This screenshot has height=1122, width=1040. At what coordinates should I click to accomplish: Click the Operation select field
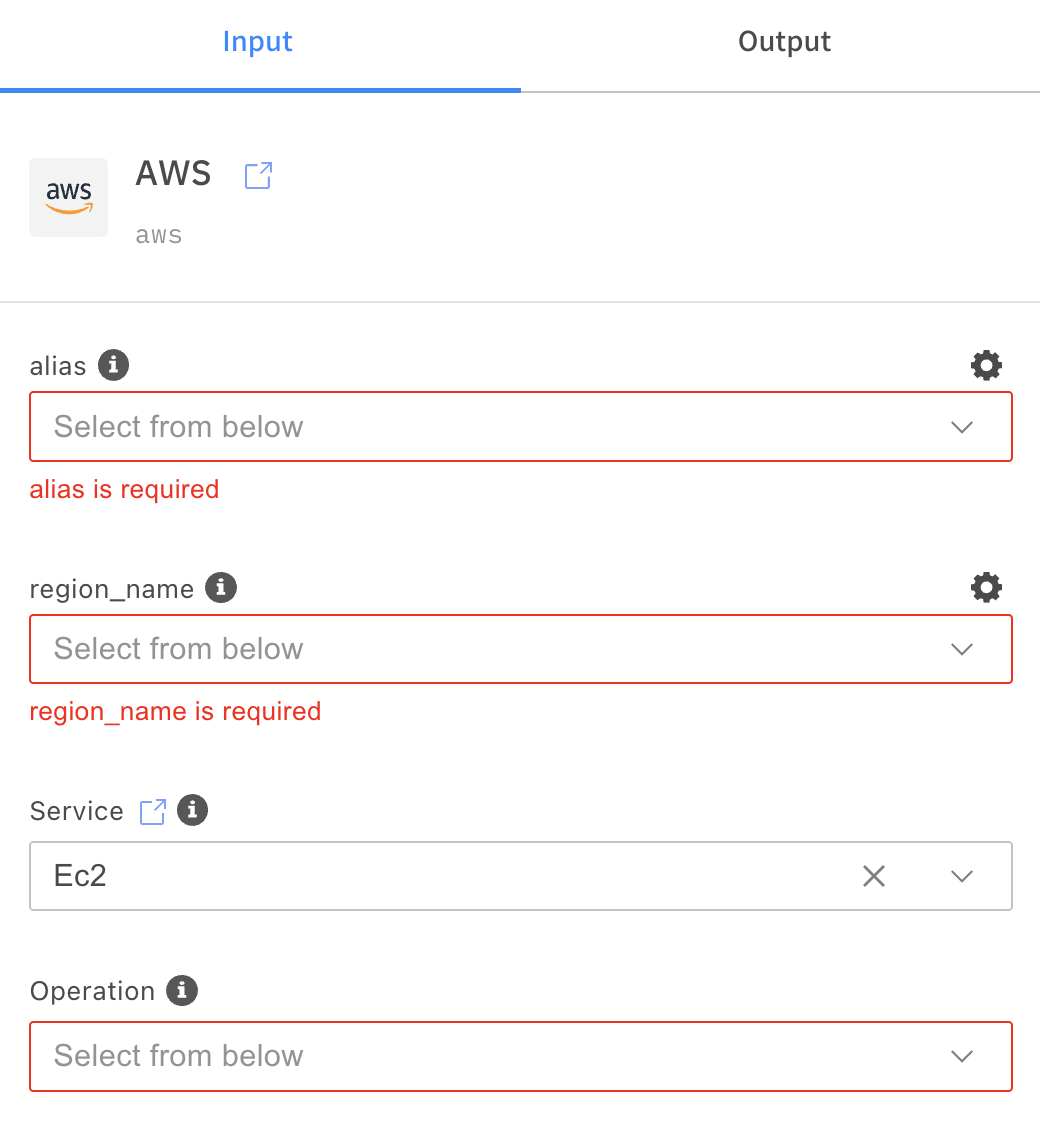pyautogui.click(x=480, y=1056)
